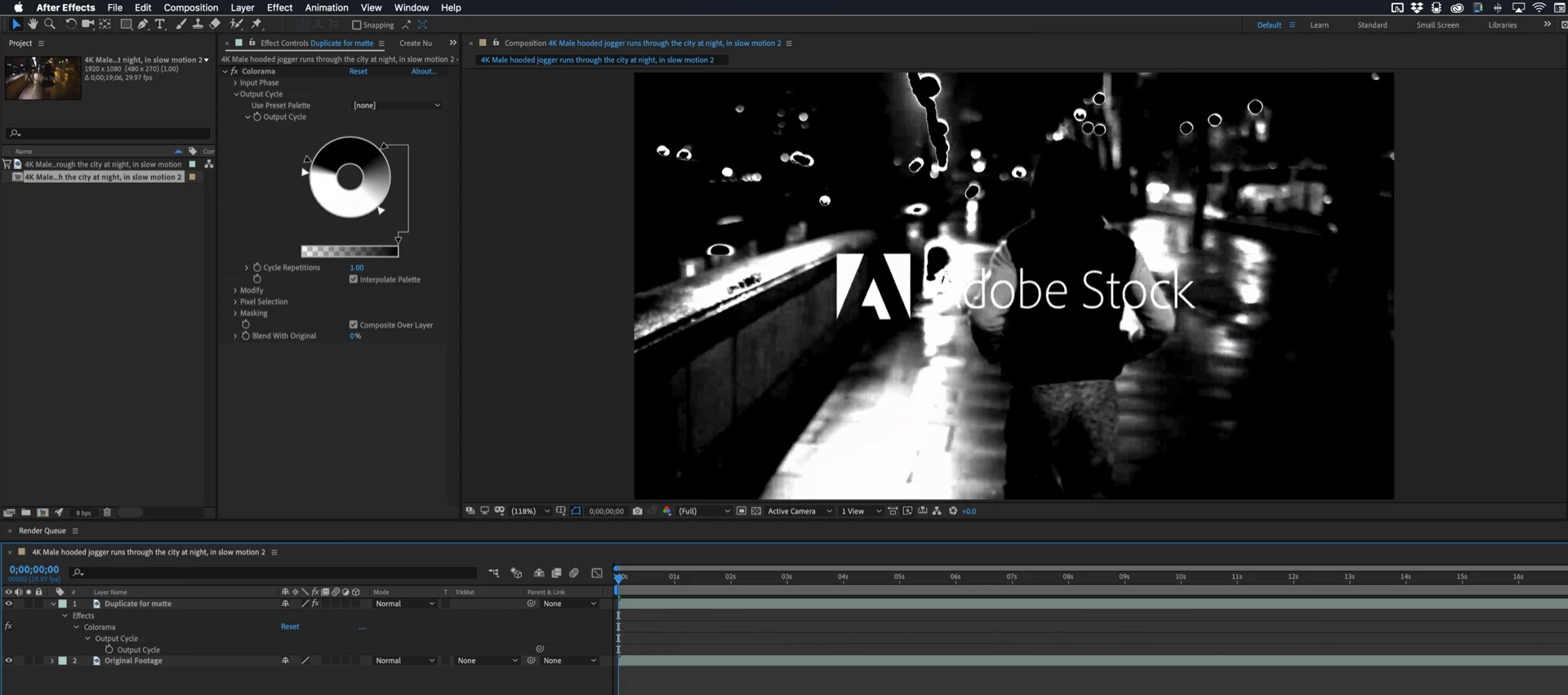Switch to the Render Queue tab
Screen dimensions: 1568x695
[x=42, y=531]
